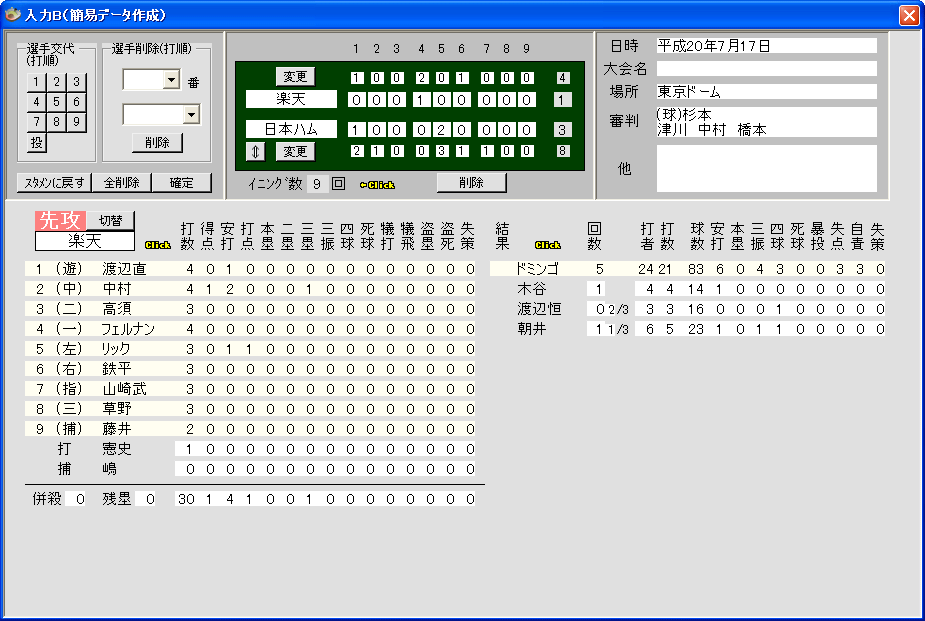Image resolution: width=925 pixels, height=621 pixels.
Task: Select batting order 9 in 選手交代 panel
Action: pos(77,122)
